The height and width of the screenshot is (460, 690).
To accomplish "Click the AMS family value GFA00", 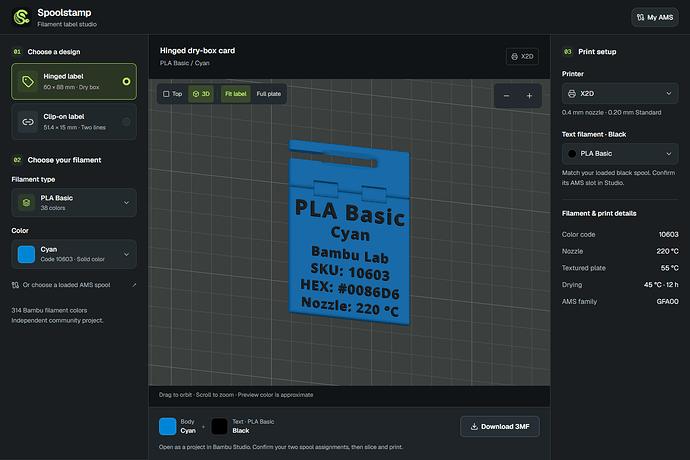I will point(668,302).
